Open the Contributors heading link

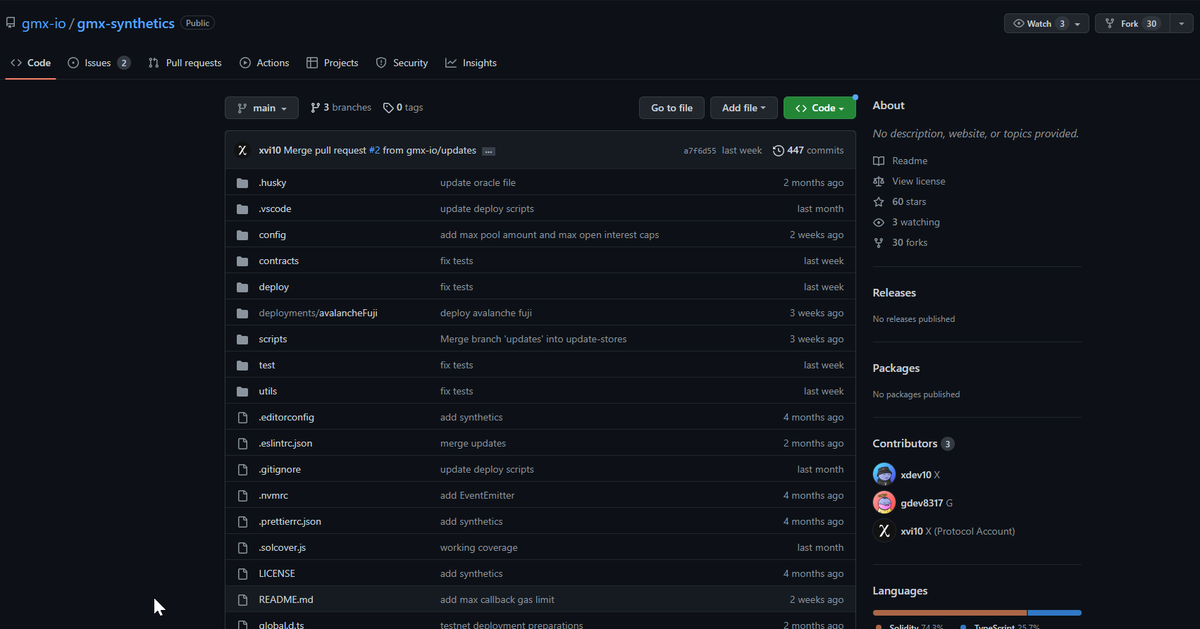click(913, 443)
